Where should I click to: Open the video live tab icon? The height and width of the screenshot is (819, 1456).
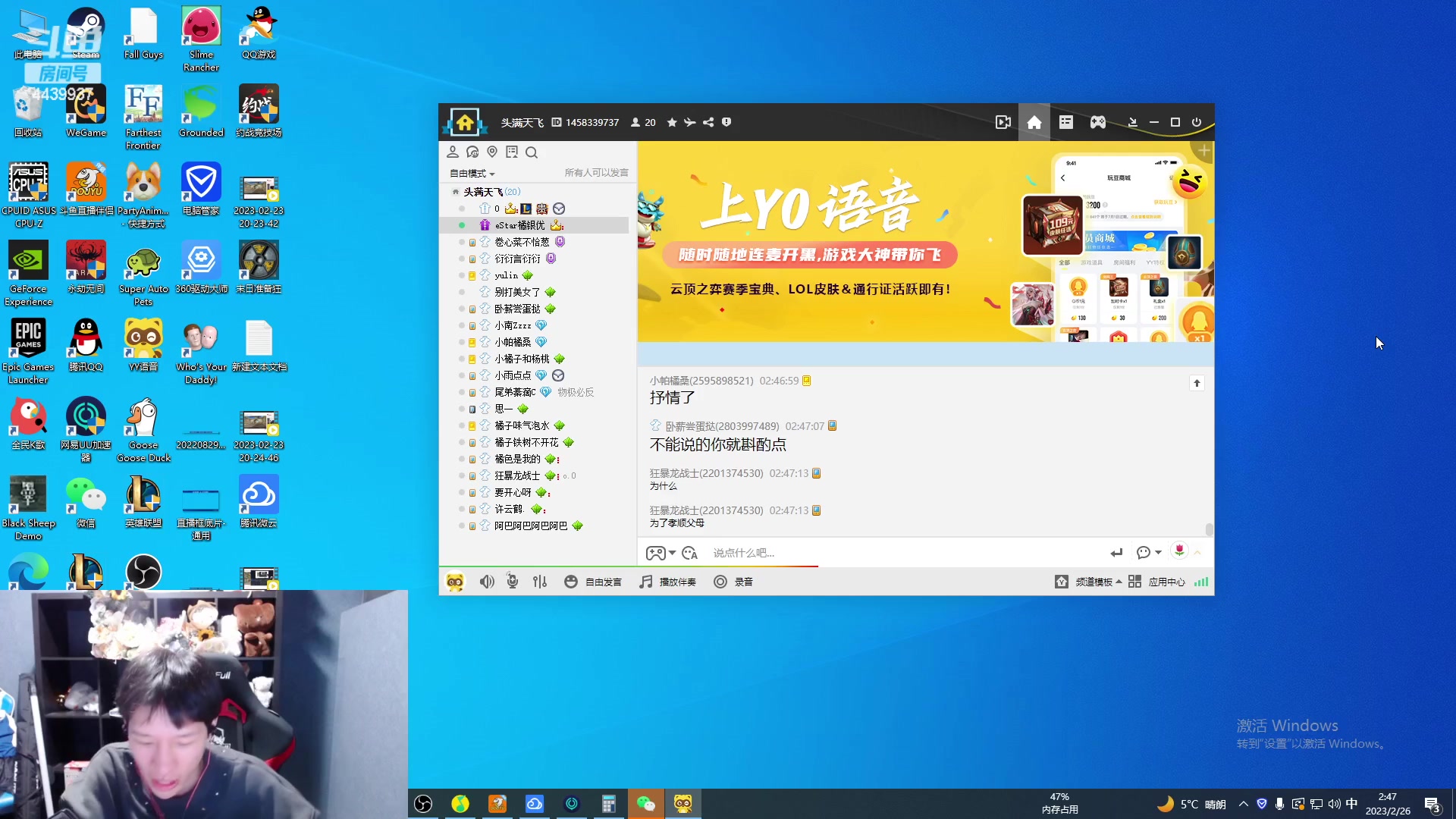pos(1003,122)
